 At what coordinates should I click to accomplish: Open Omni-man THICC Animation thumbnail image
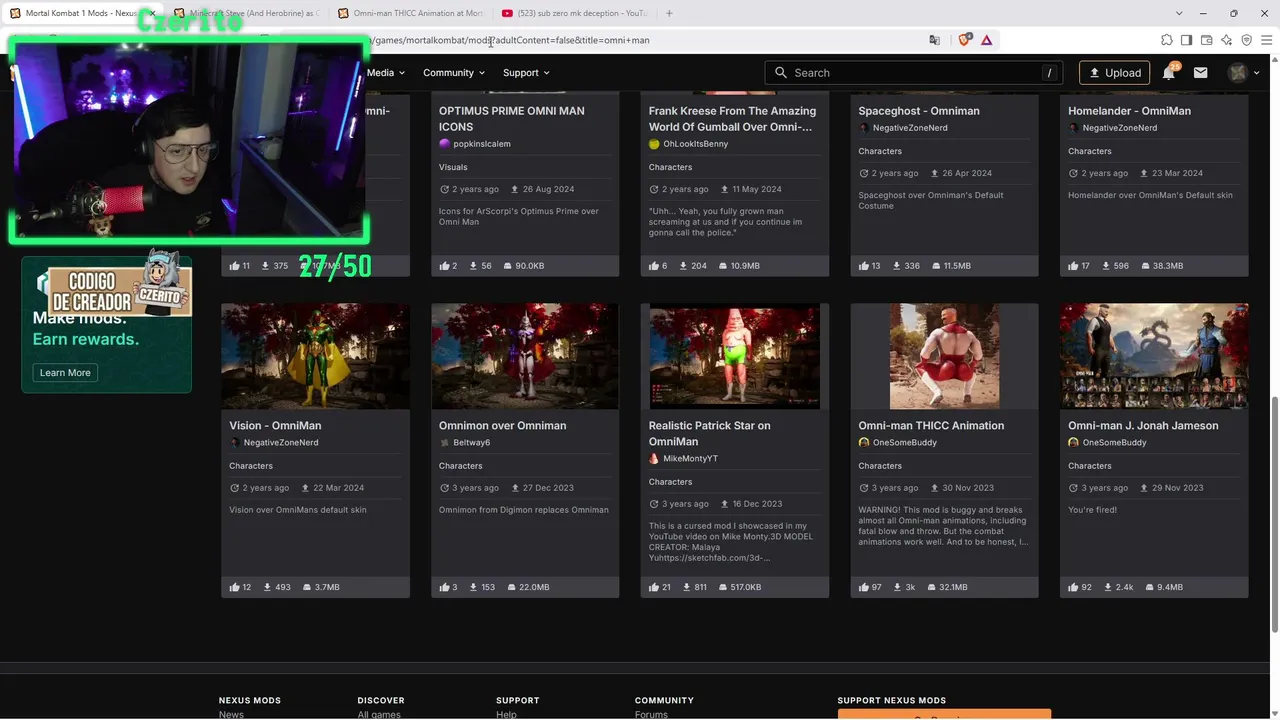[945, 356]
